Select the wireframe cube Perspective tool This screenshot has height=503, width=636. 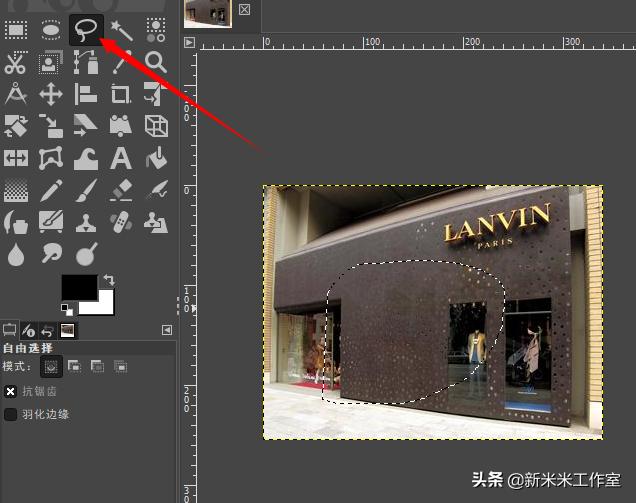(156, 126)
